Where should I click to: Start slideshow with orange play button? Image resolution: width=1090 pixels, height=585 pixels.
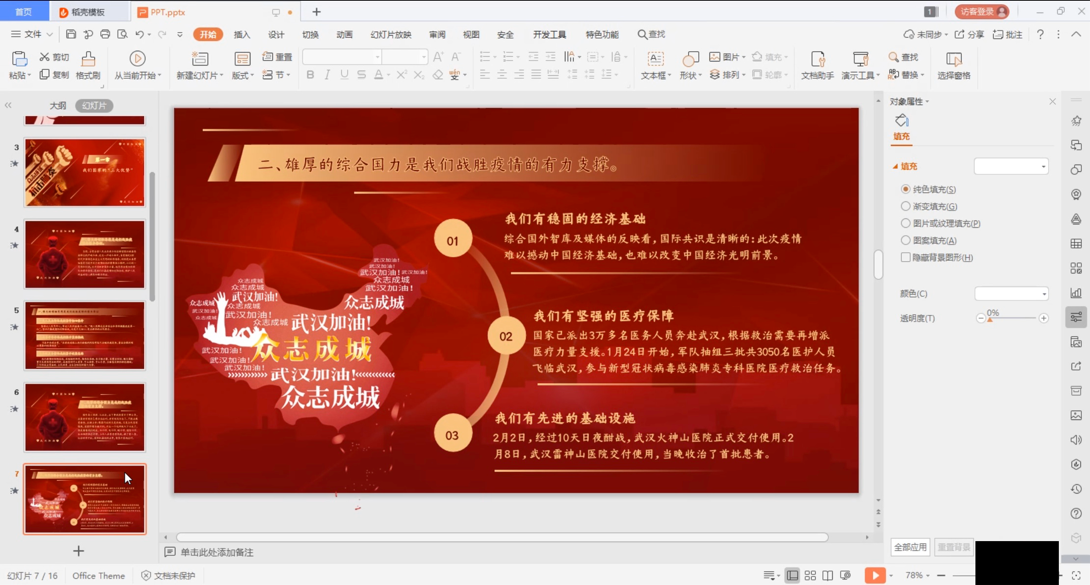point(874,575)
